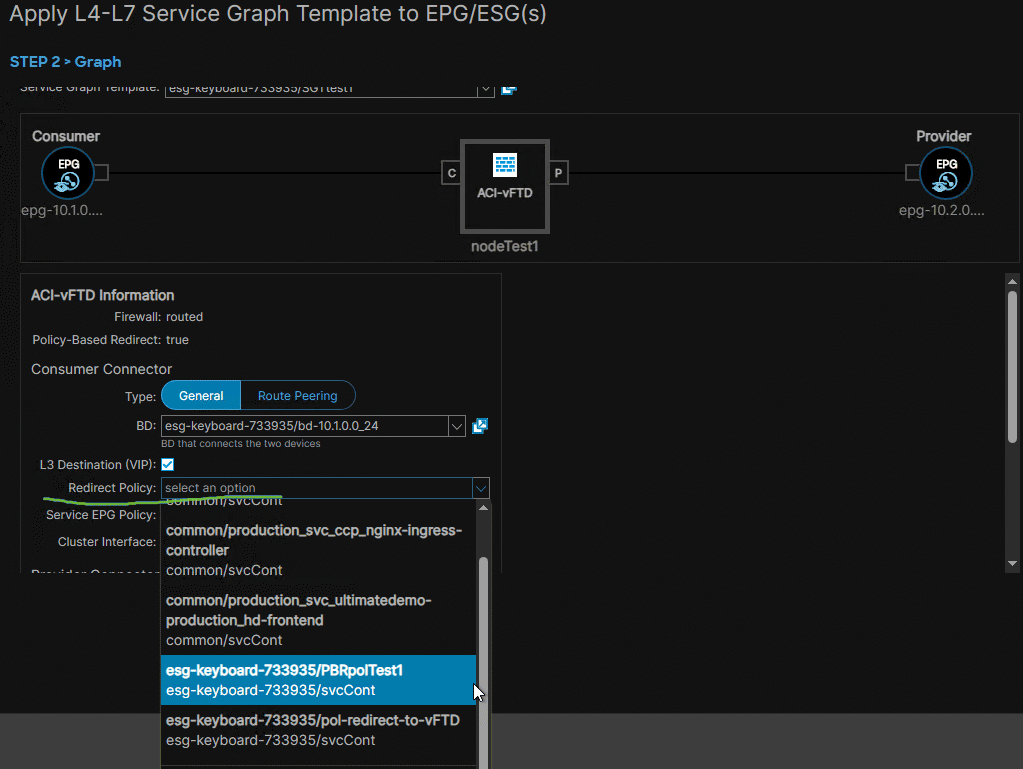
Task: Click the Redirect Policy input field
Action: click(x=316, y=488)
